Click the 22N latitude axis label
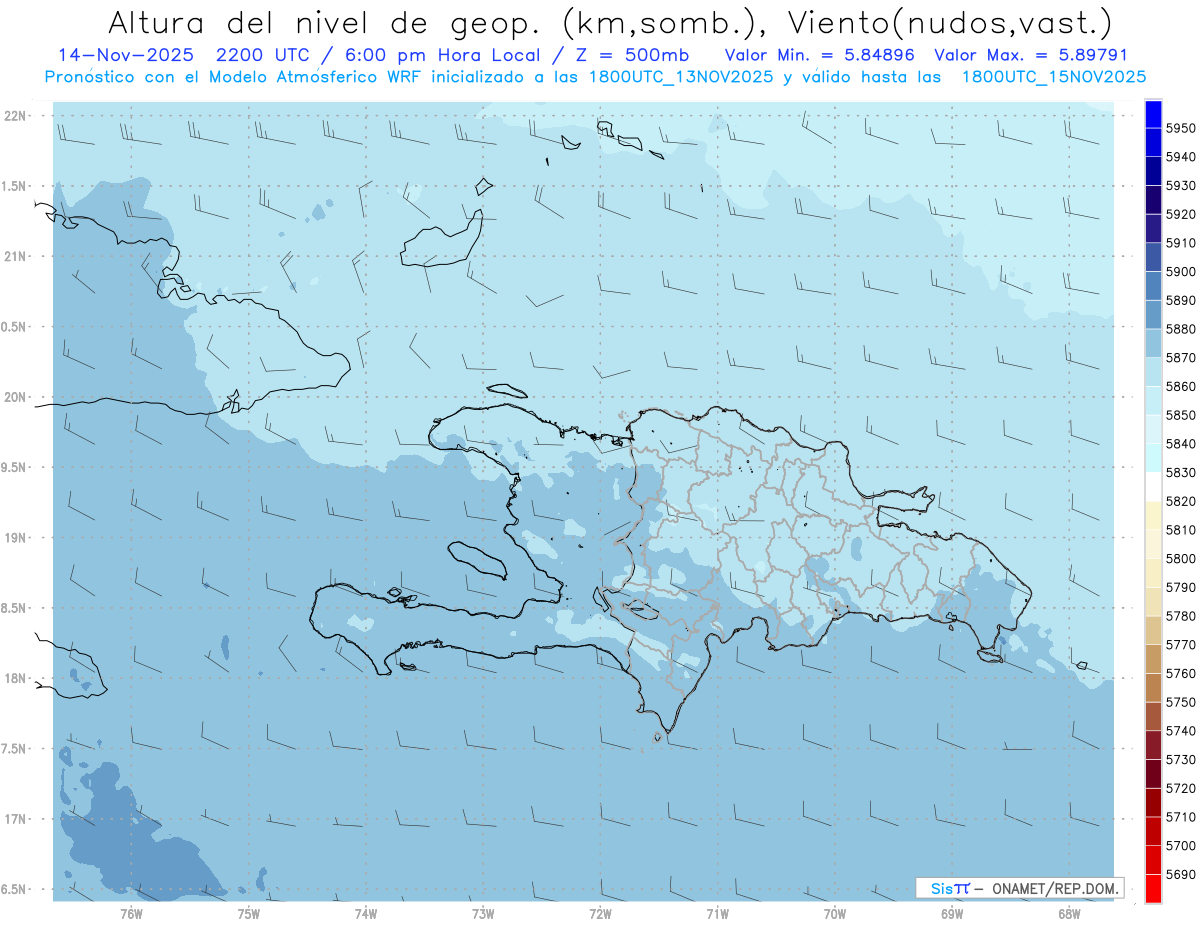Screen dimensions: 1200x927 16,116
